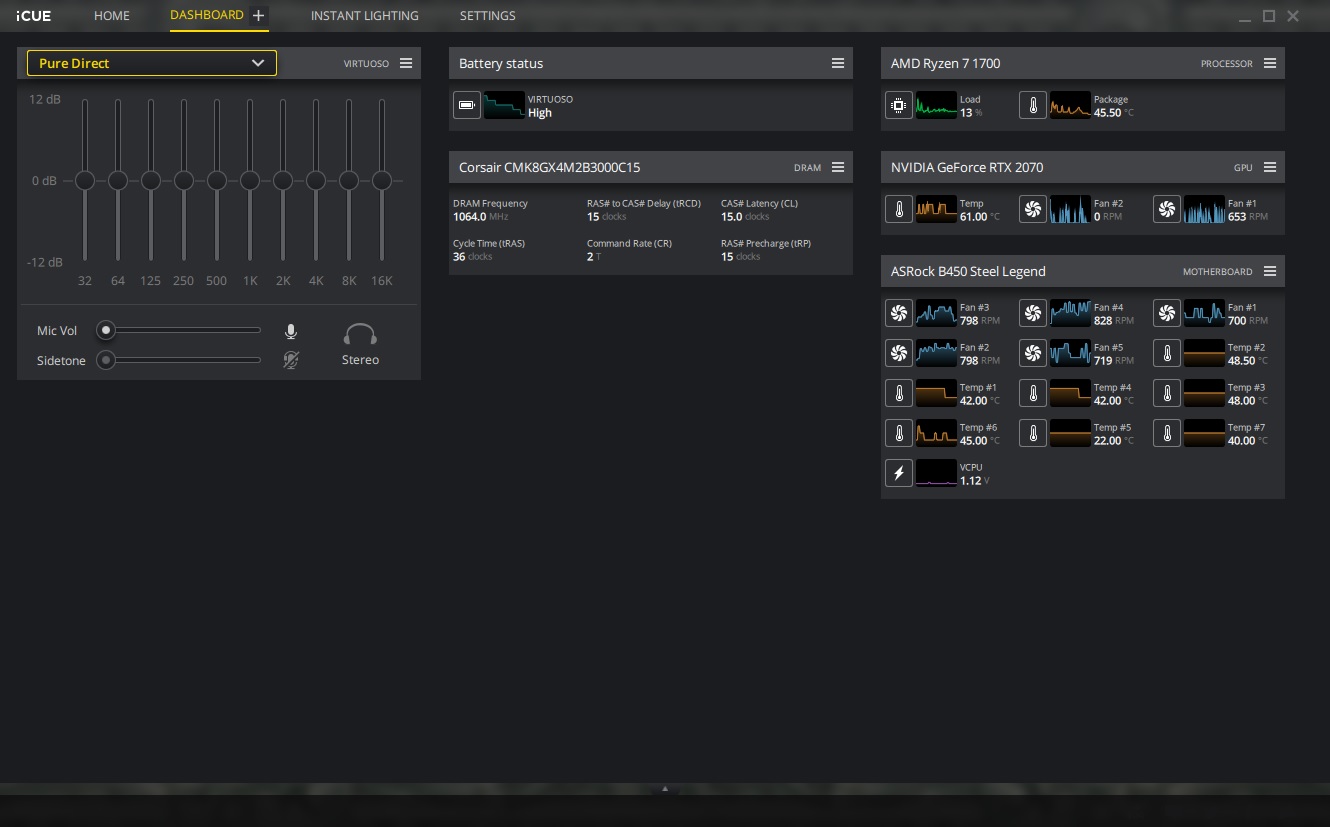The width and height of the screenshot is (1330, 827).
Task: Add a new dashboard with plus button
Action: click(259, 15)
